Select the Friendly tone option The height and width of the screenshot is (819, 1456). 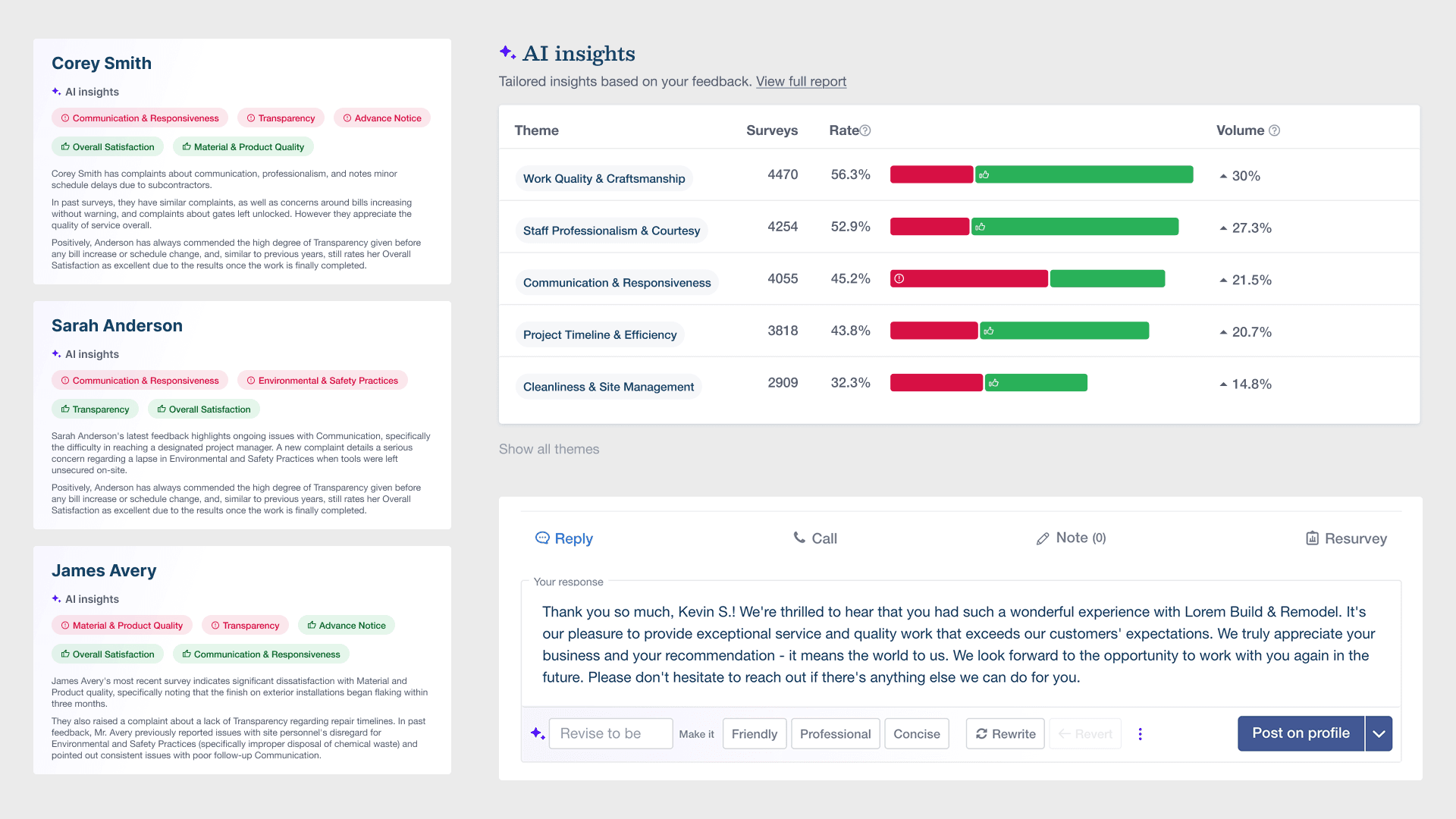tap(754, 733)
